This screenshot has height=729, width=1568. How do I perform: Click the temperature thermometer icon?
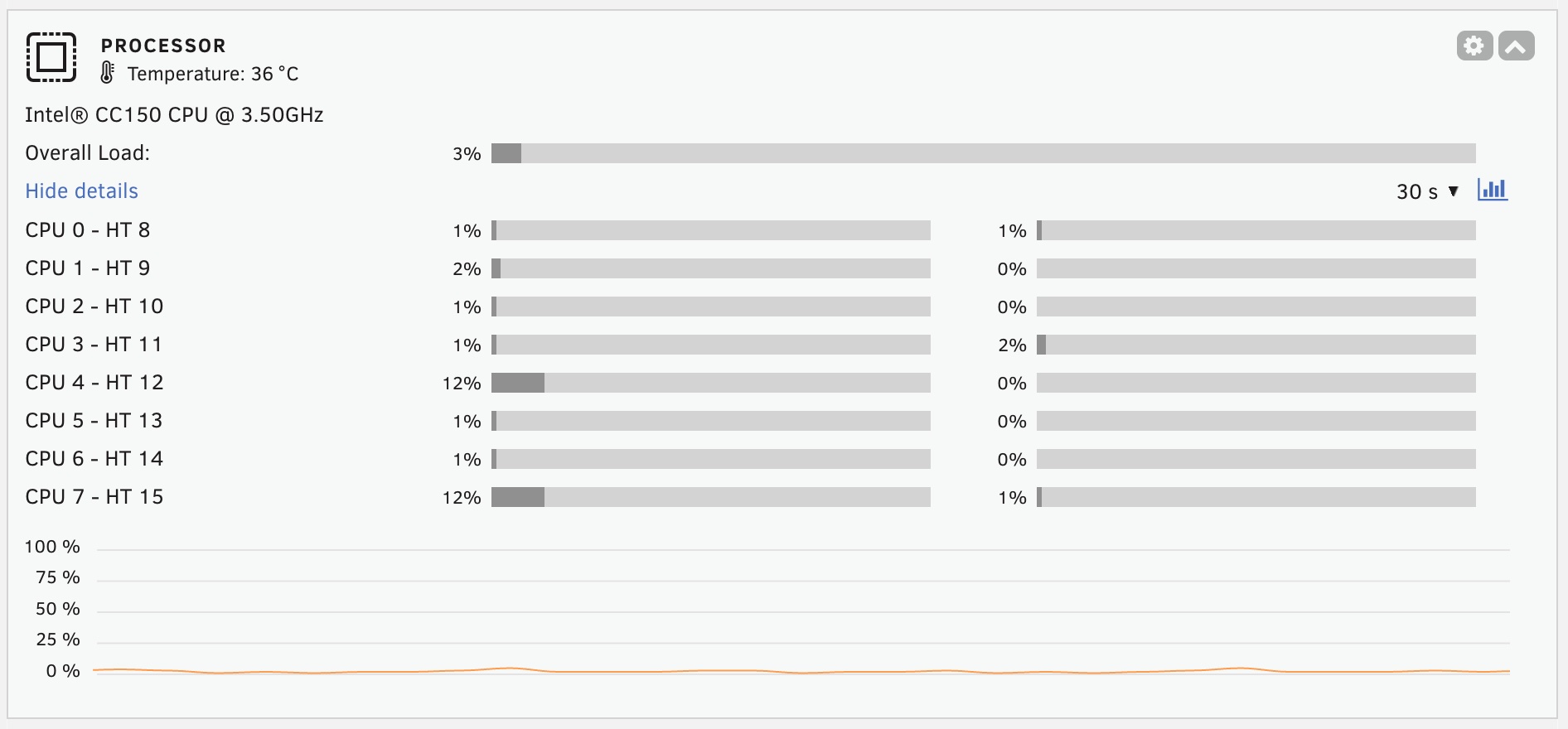[x=108, y=73]
